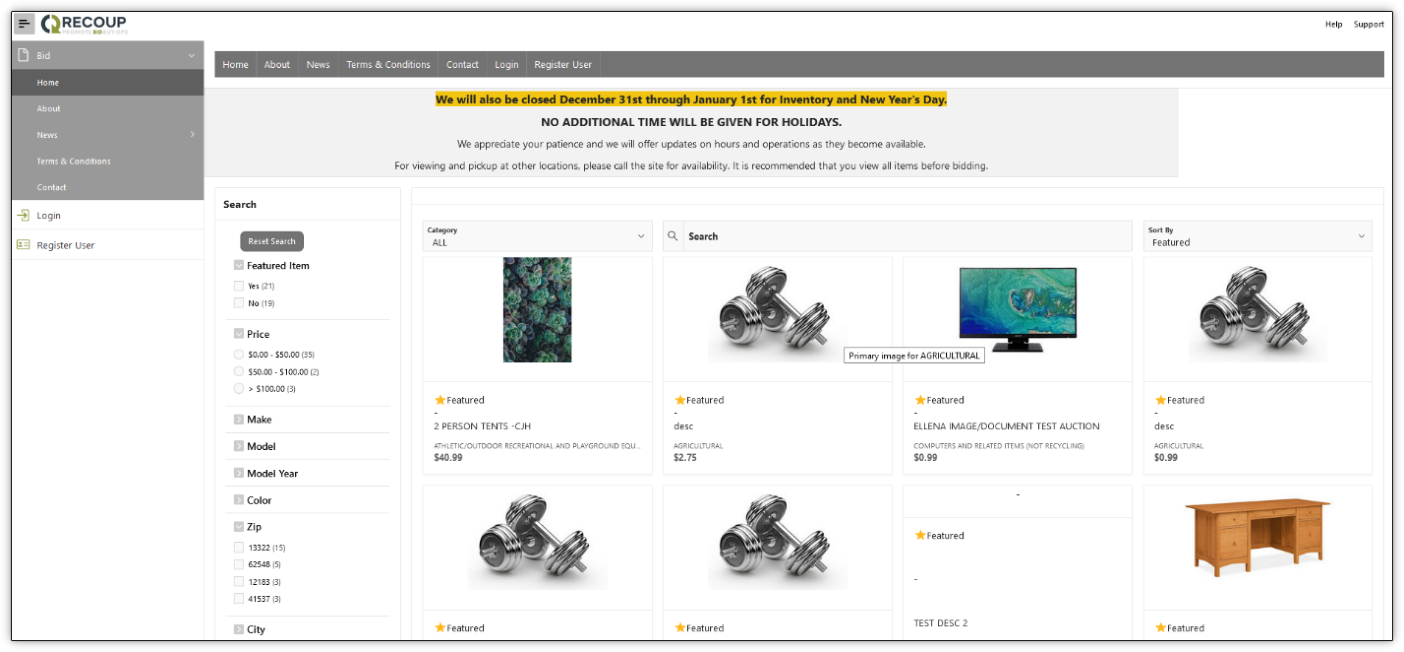
Task: Click the Featured star on ELLENA IMAGE/DOCUMENT card
Action: click(920, 400)
